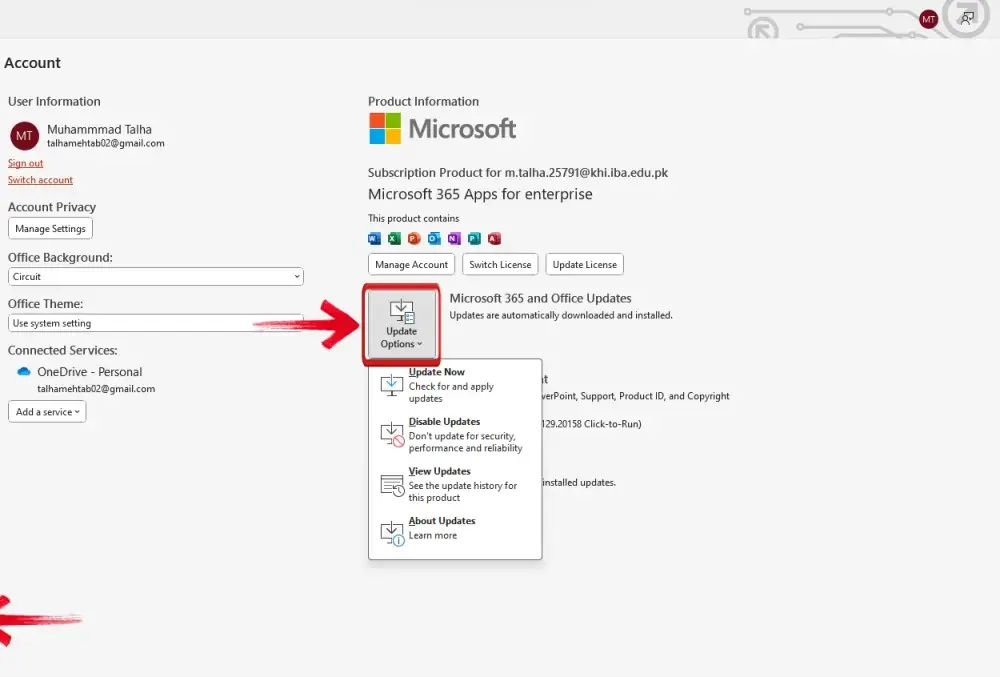Click talhamehtab02@gmail.com under Muhammmad Talha

pyautogui.click(x=106, y=143)
